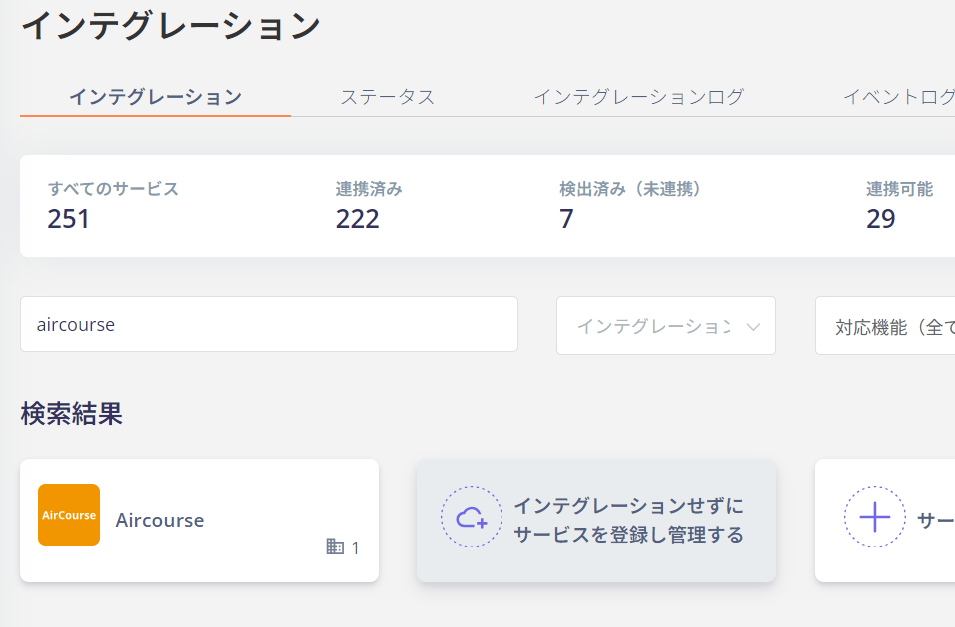Click the Aircourse name label
This screenshot has height=627, width=955.
click(160, 520)
